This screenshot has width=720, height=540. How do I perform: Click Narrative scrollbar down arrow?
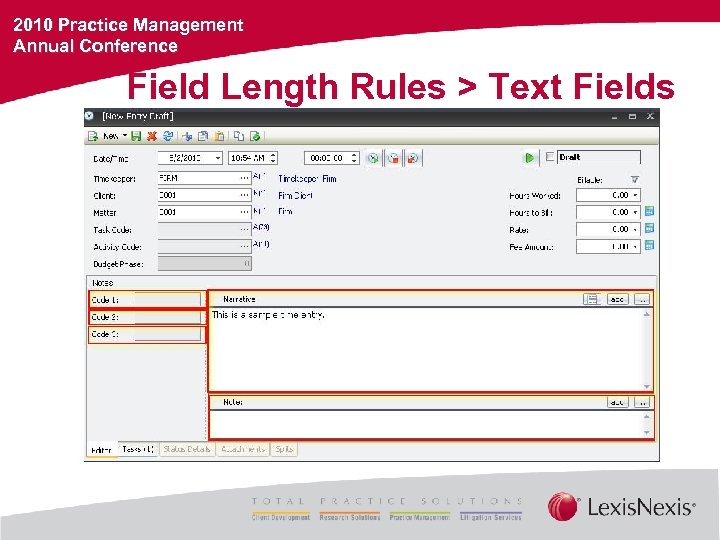[647, 387]
